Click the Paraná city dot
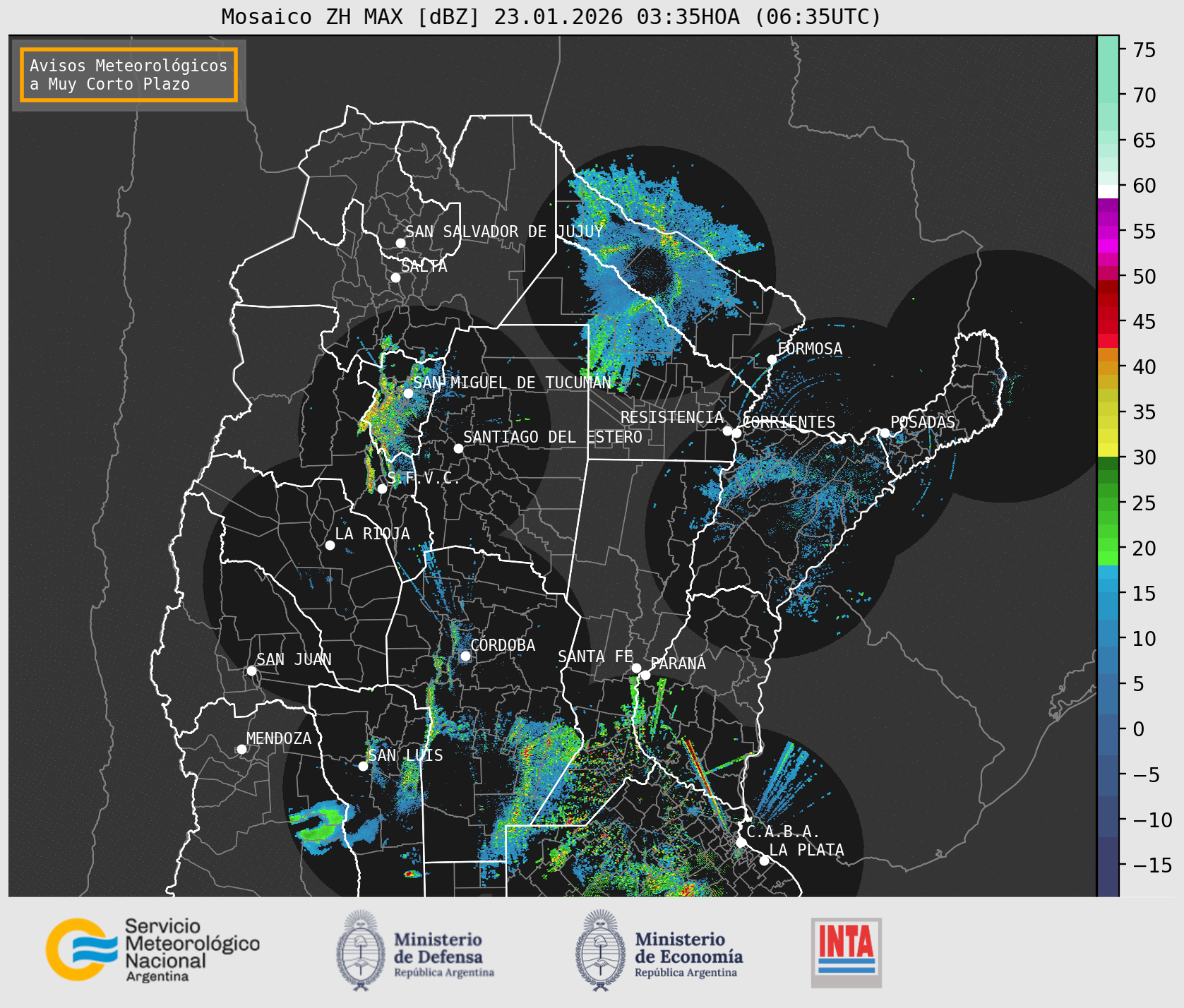1184x1008 pixels. click(x=645, y=675)
